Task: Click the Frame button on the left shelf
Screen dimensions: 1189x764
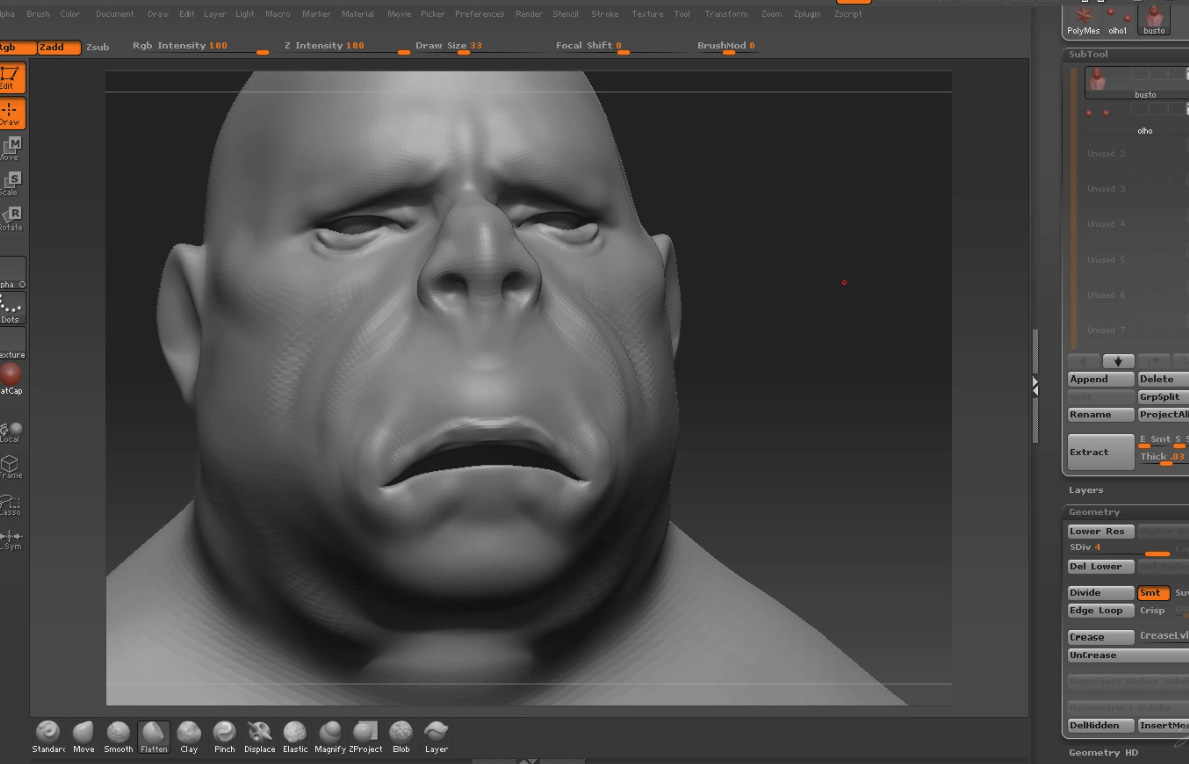Action: point(11,467)
